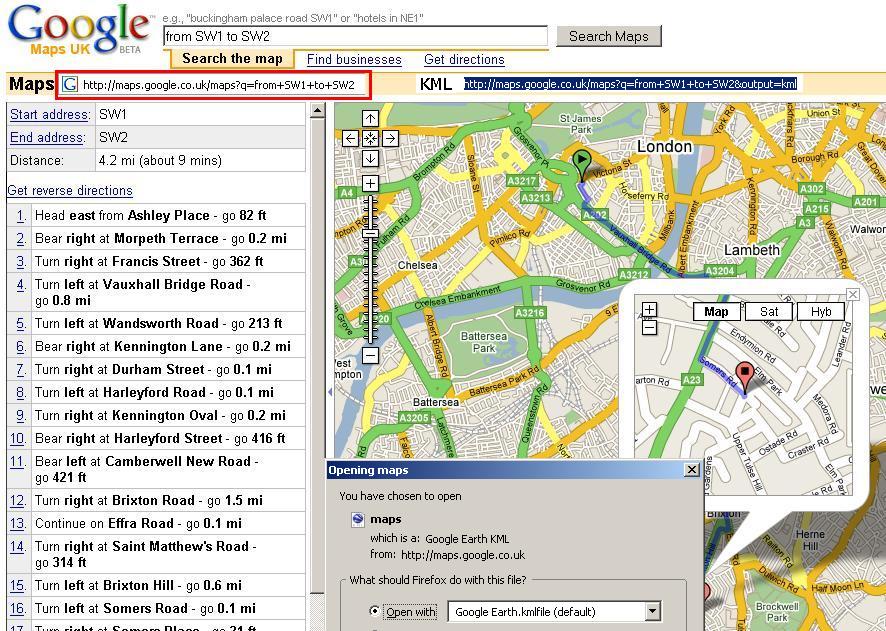Click the search box with 'from SW1 to SW2'
Image resolution: width=886 pixels, height=631 pixels.
(x=355, y=37)
